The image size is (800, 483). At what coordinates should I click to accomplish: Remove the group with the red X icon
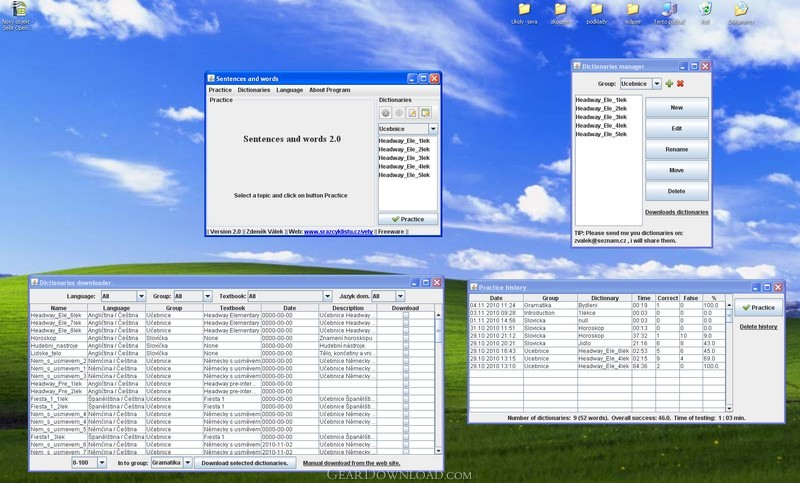pos(680,84)
